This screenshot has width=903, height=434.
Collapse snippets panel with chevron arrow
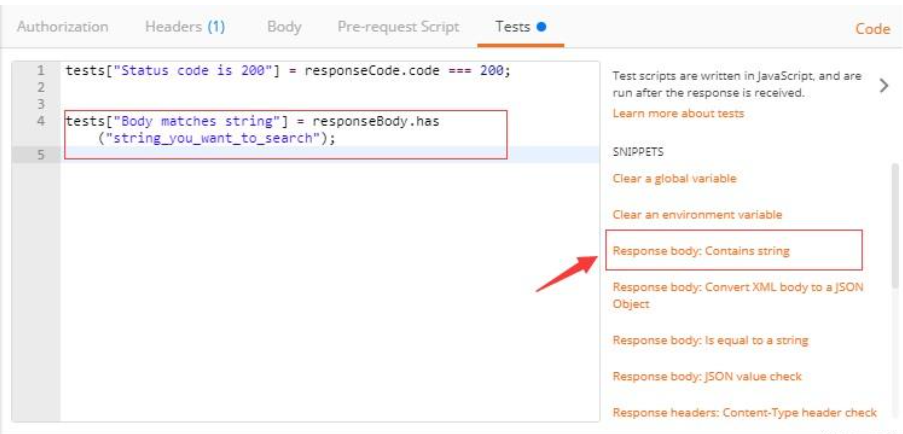click(884, 86)
